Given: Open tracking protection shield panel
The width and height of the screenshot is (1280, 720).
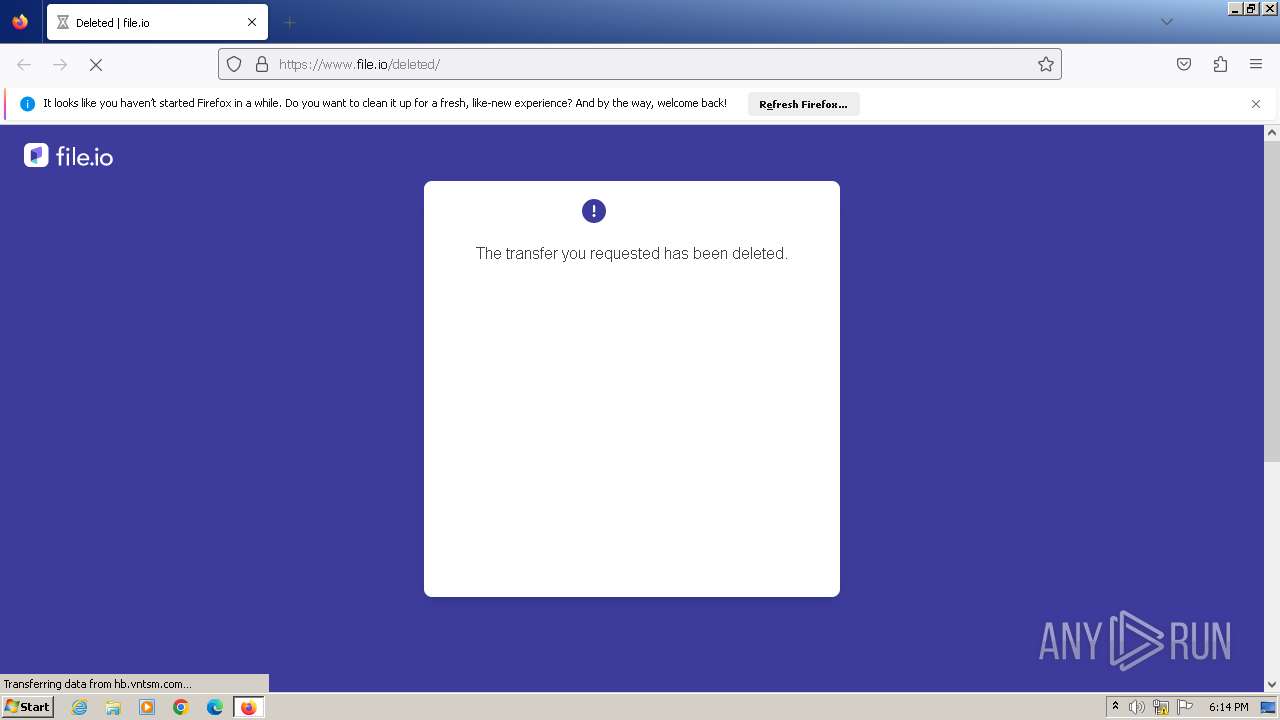Looking at the screenshot, I should [x=234, y=64].
